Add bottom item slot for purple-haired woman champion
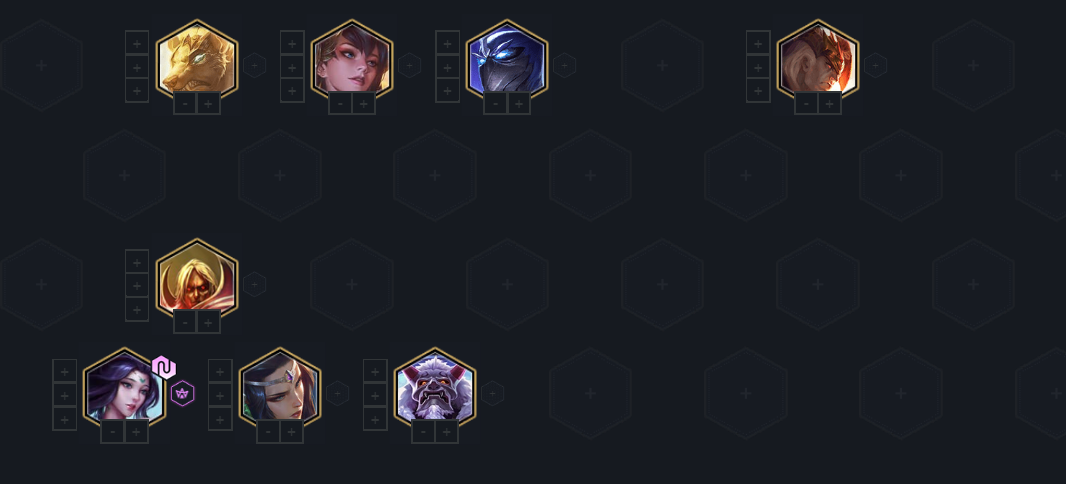This screenshot has height=484, width=1066. pos(65,419)
